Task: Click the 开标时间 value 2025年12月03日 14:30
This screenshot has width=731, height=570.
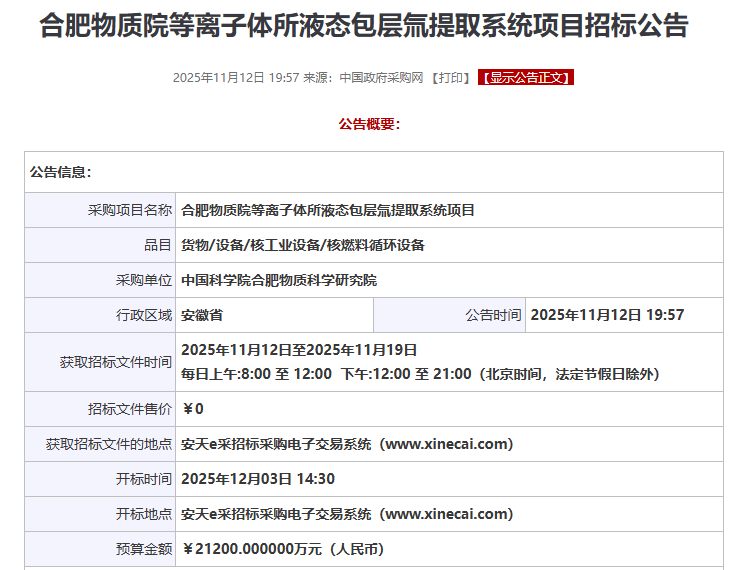Action: (x=258, y=479)
